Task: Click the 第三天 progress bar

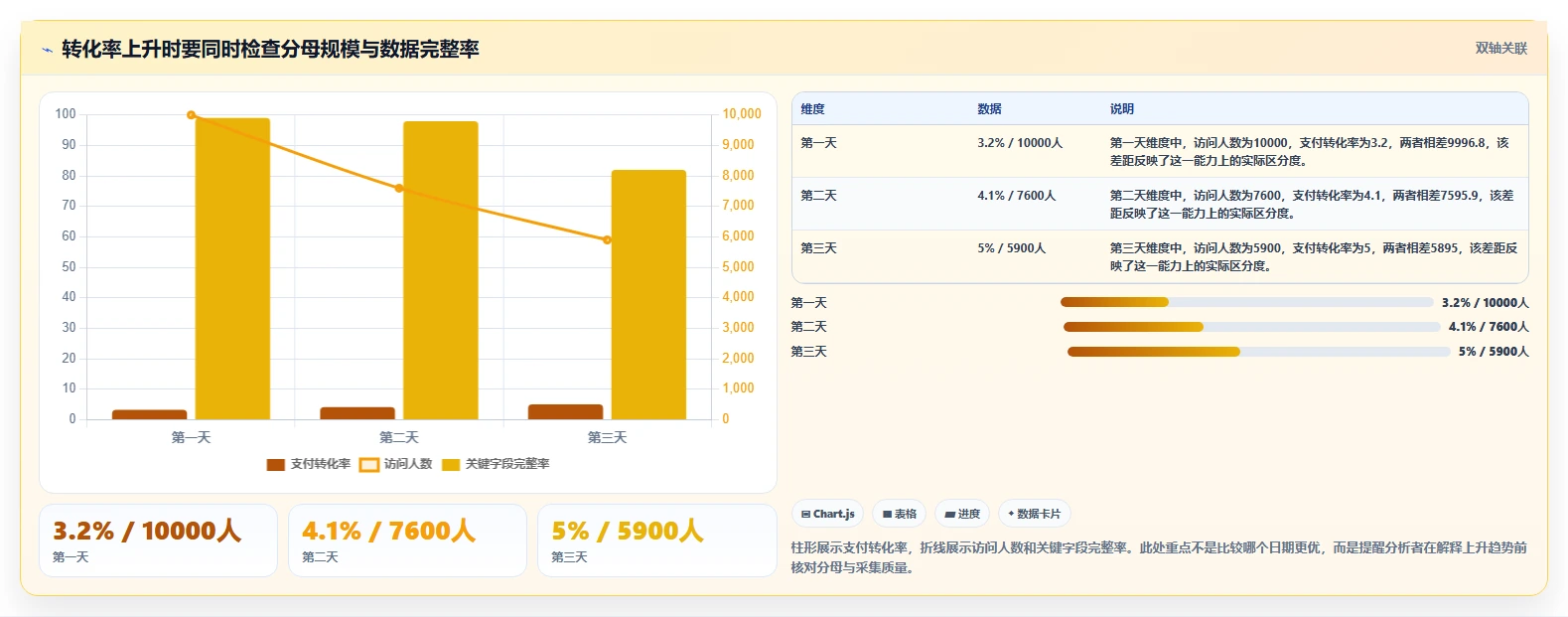Action: click(1259, 352)
